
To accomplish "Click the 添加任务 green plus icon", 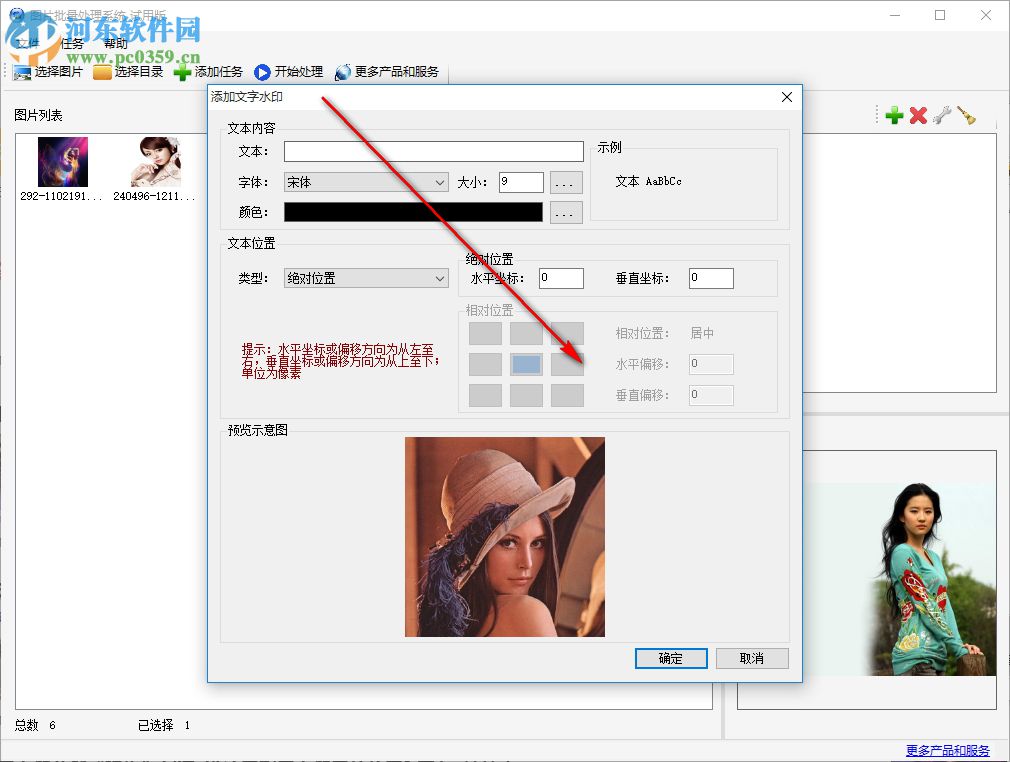I will click(182, 71).
